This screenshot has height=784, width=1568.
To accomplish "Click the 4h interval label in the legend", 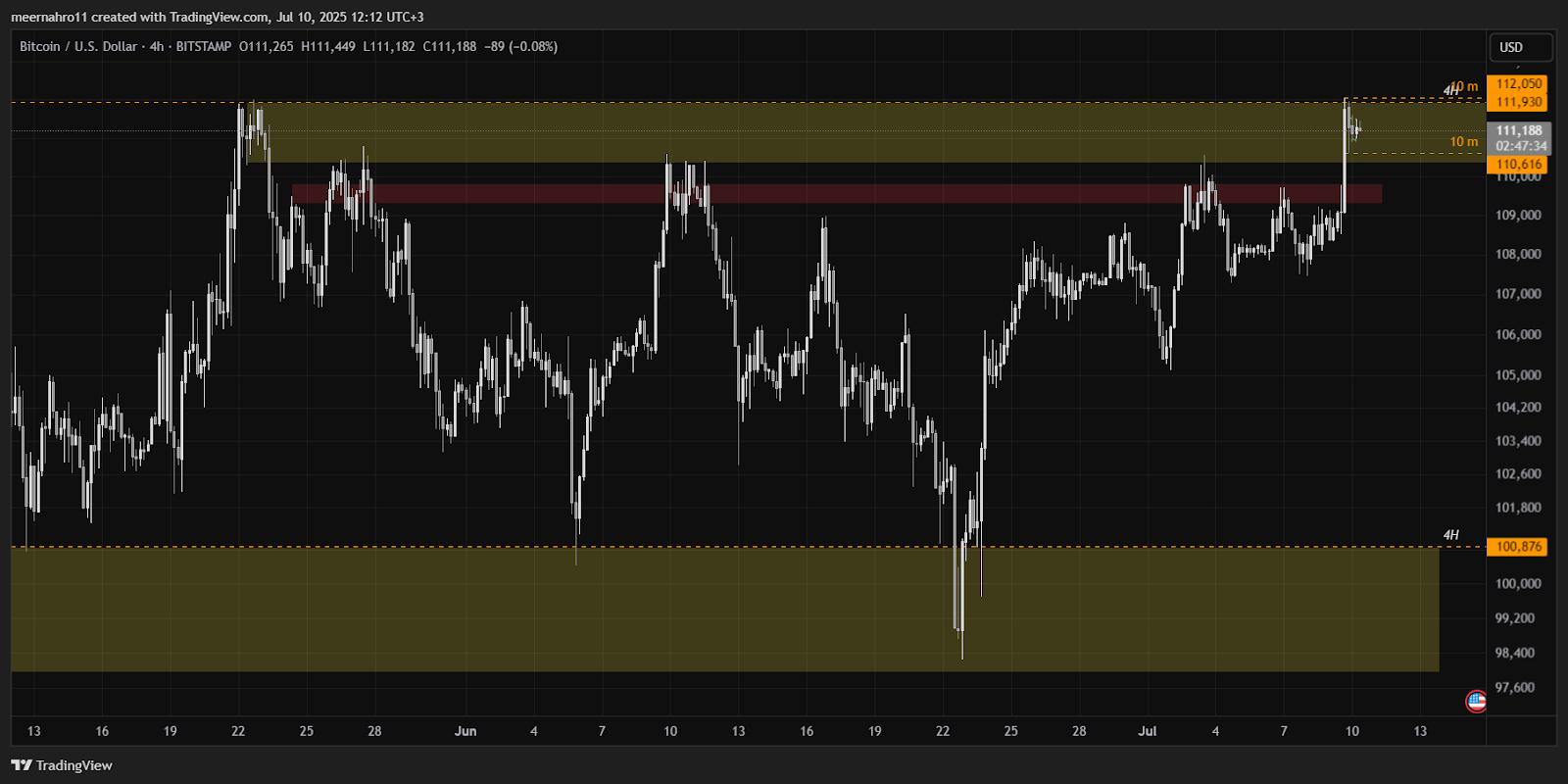I will tap(157, 46).
